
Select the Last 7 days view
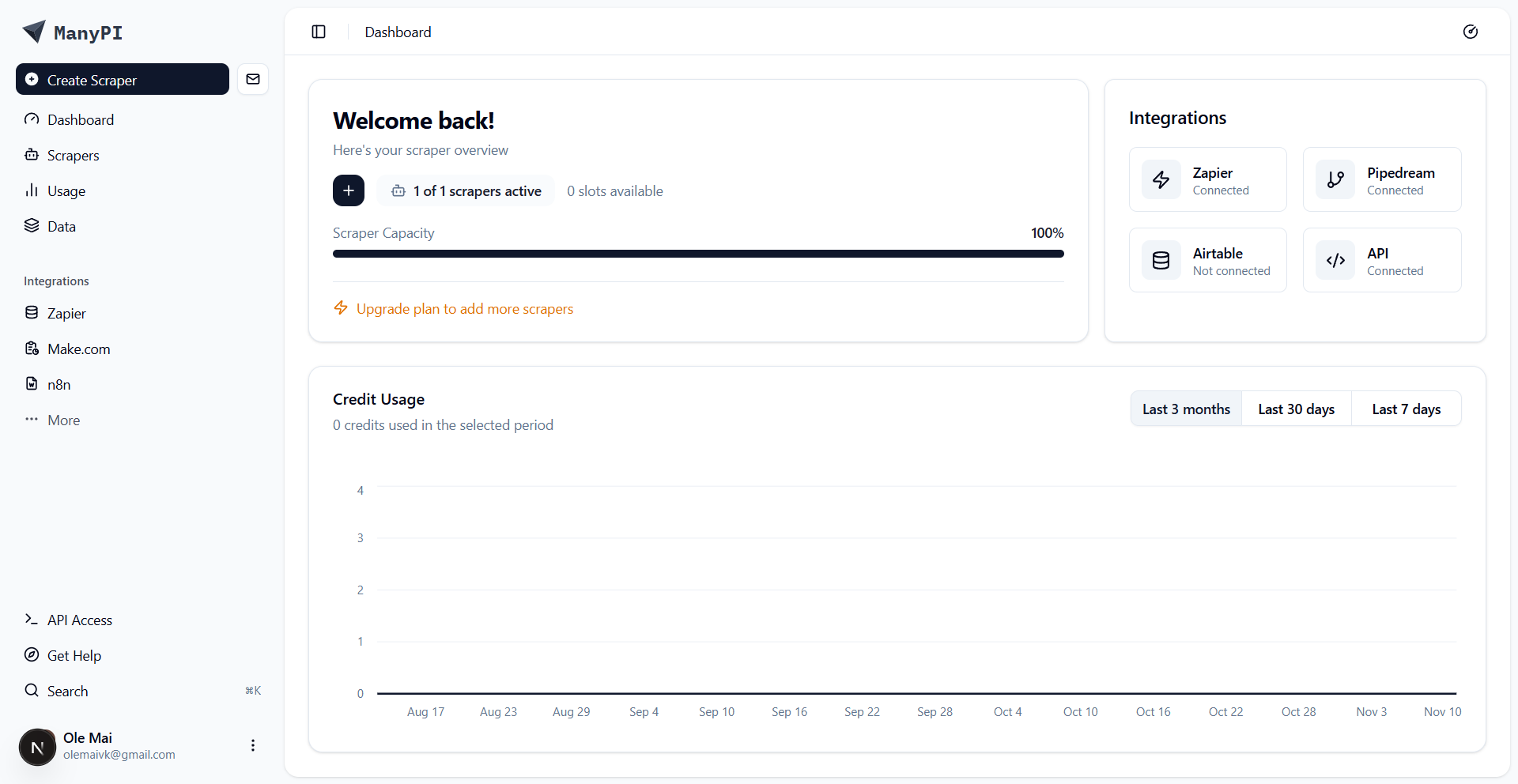1406,409
